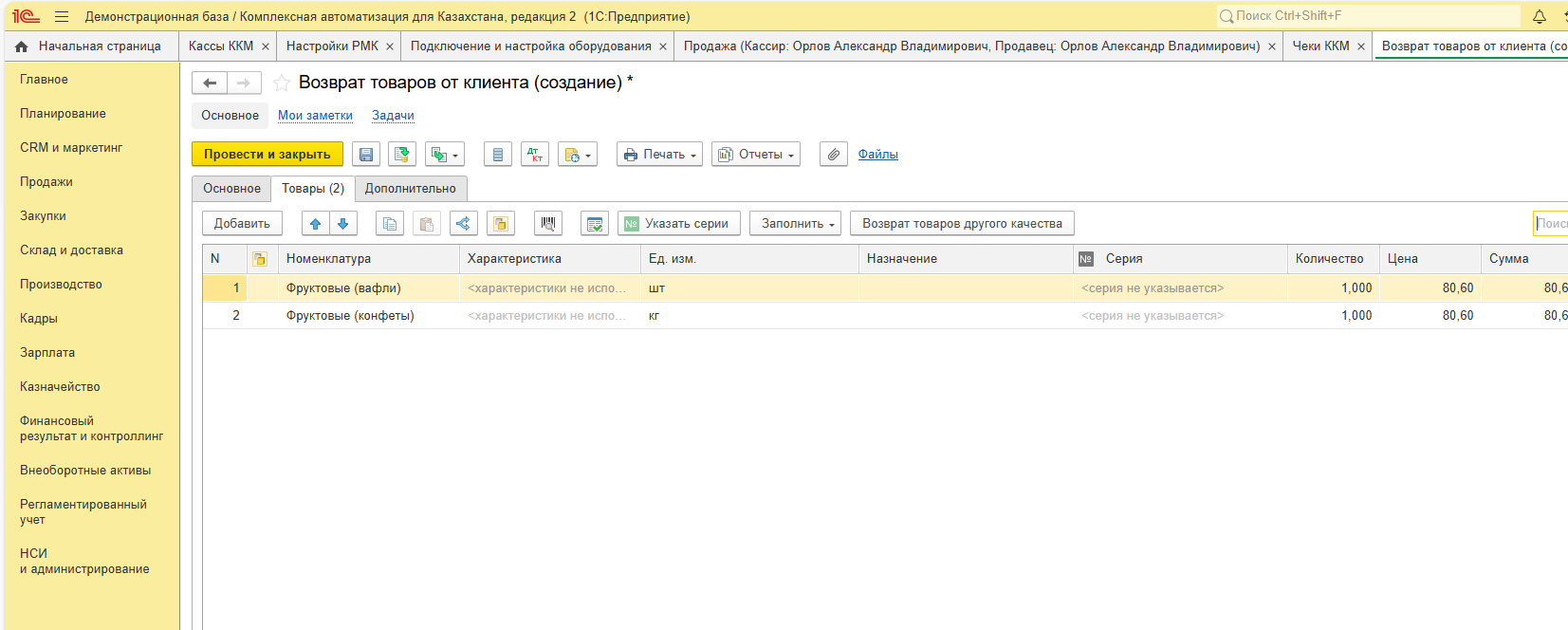The height and width of the screenshot is (630, 1568).
Task: Open the Дт/Кт postings view
Action: pos(535,155)
